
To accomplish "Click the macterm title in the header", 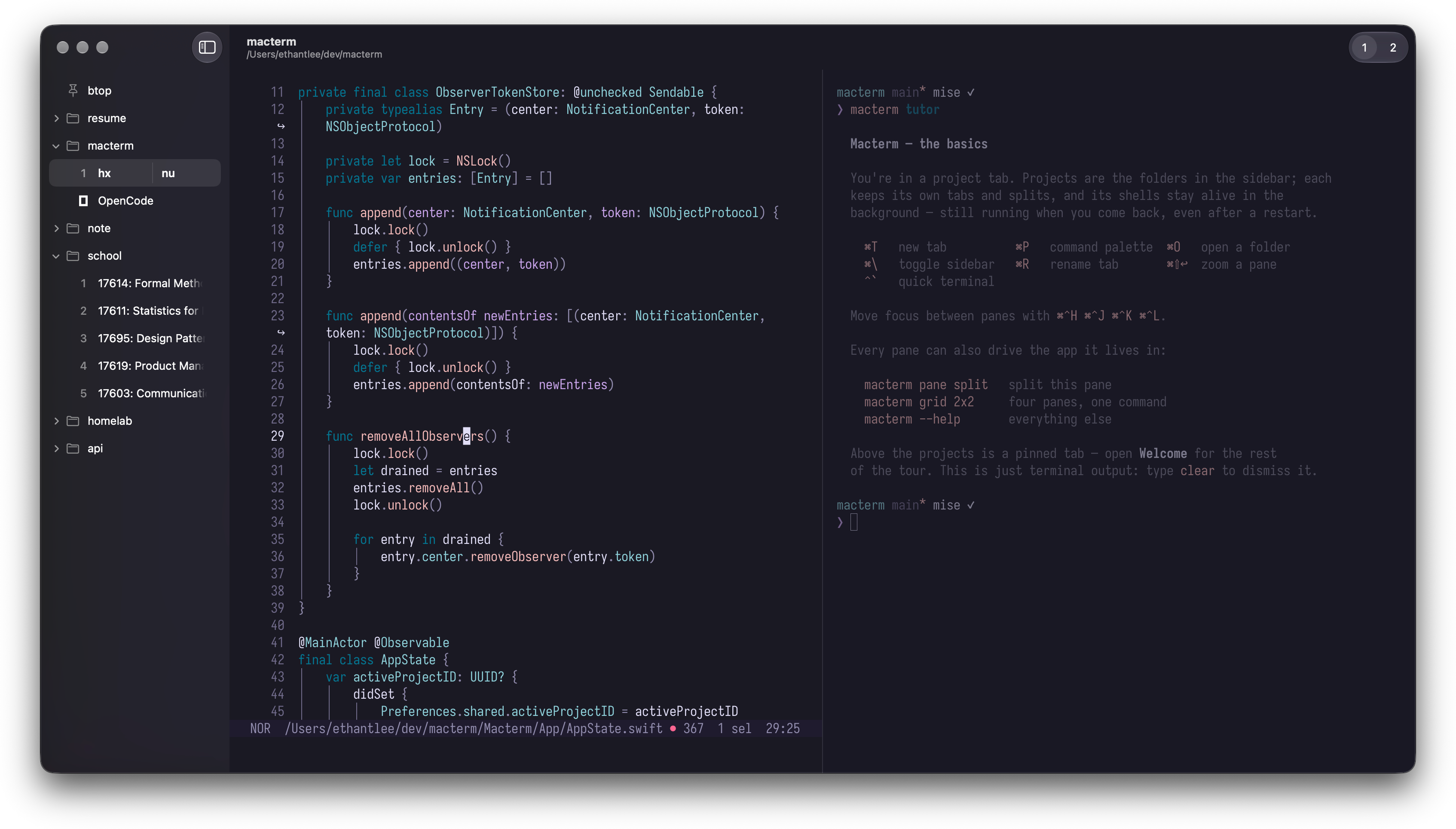I will 272,42.
